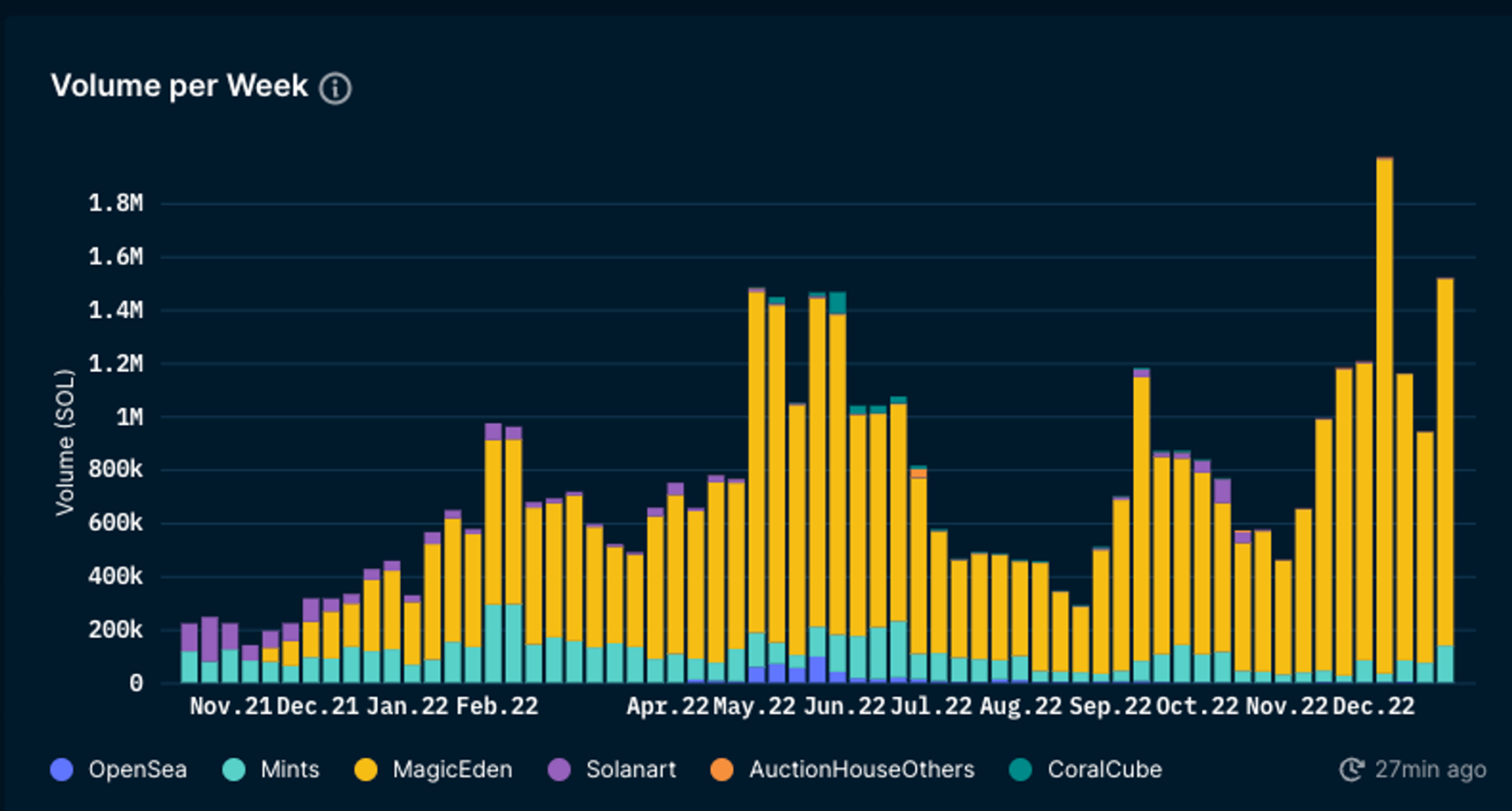Viewport: 1512px width, 811px height.
Task: Click the Jun.22 label on the x-axis
Action: pos(844,706)
